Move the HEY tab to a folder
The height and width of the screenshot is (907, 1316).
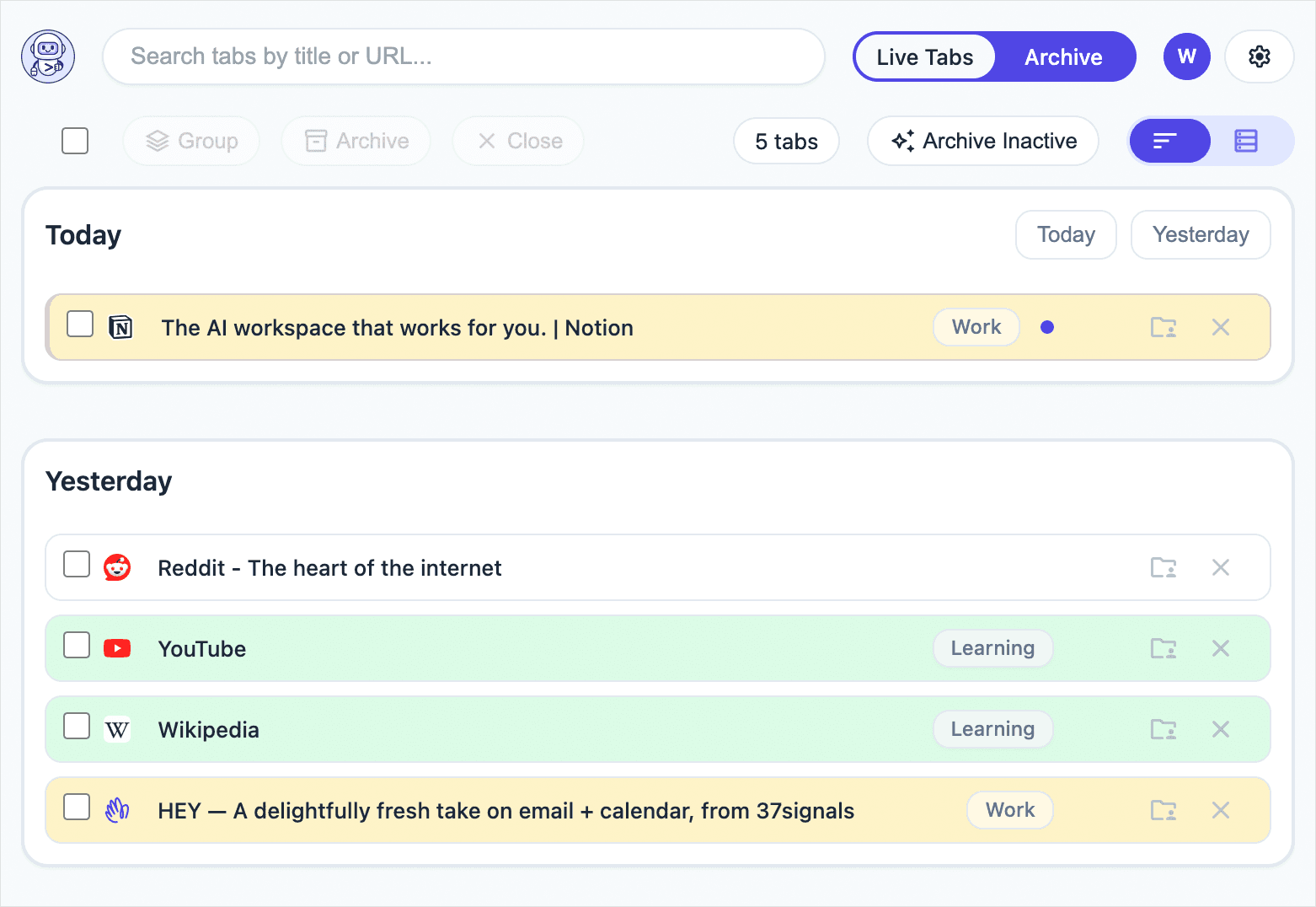[1164, 810]
